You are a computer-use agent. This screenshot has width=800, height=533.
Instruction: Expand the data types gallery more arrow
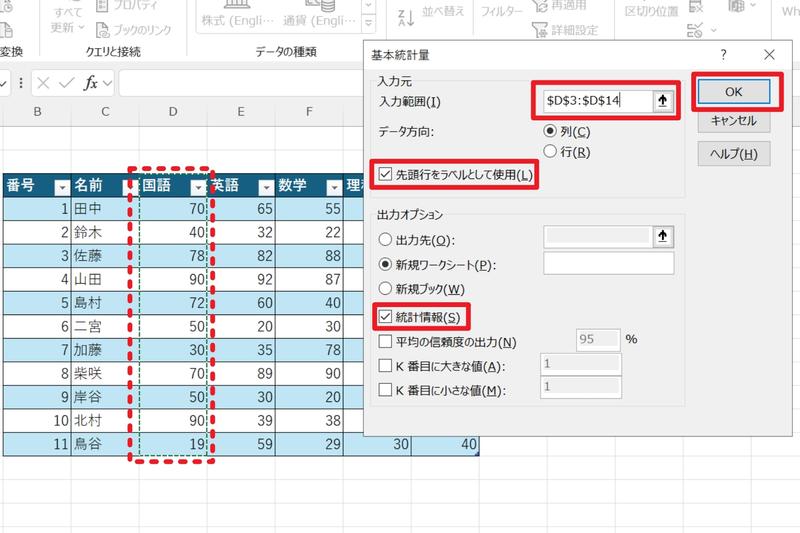(368, 23)
